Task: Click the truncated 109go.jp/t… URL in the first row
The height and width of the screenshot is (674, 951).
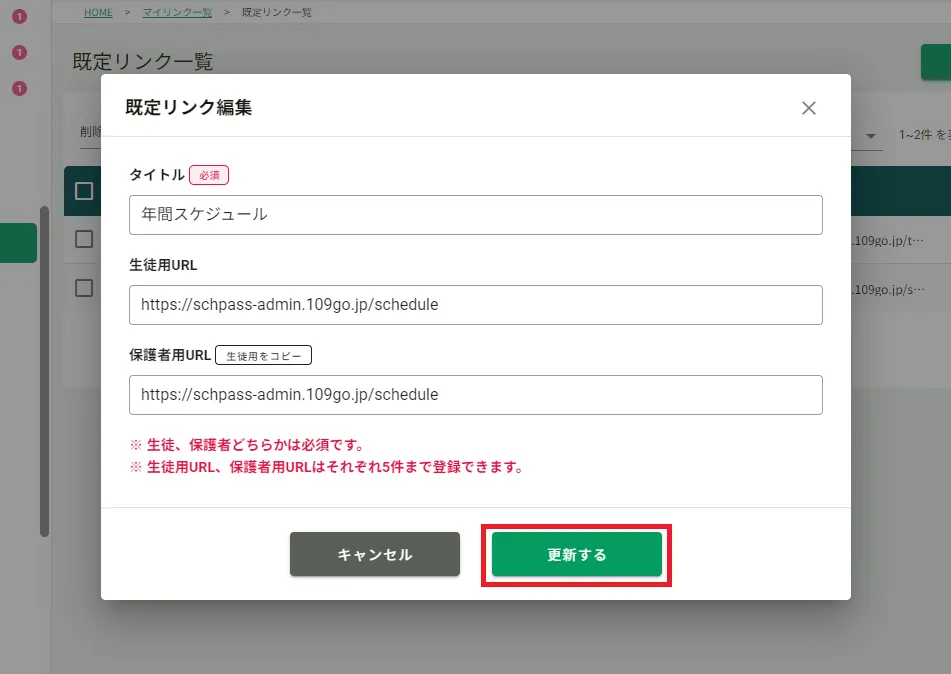Action: (x=889, y=240)
